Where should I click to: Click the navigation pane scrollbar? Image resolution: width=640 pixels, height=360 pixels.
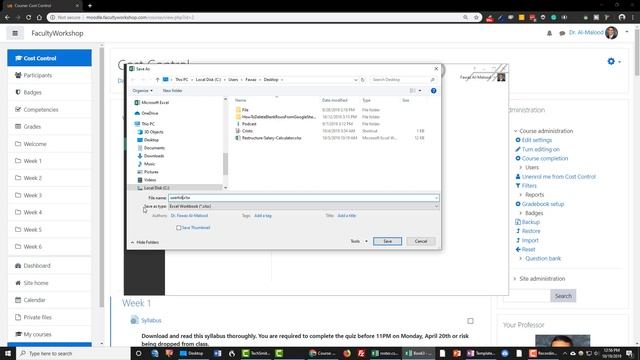pyautogui.click(x=225, y=163)
